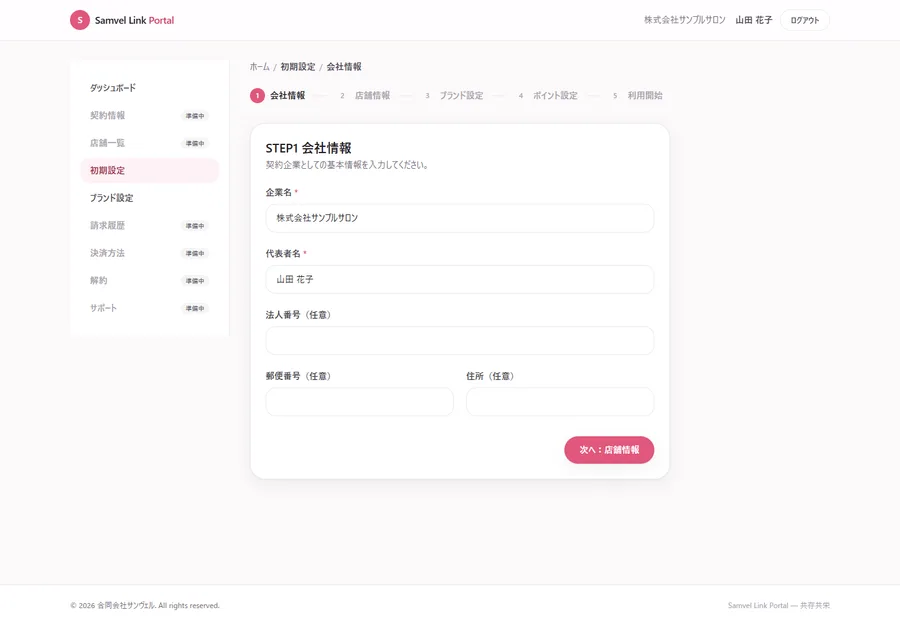Open the Samvel Link Portal home link

coord(122,20)
